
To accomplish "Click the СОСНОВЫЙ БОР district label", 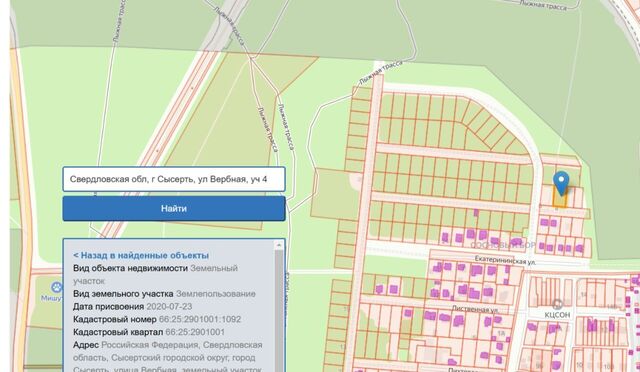I will (503, 245).
